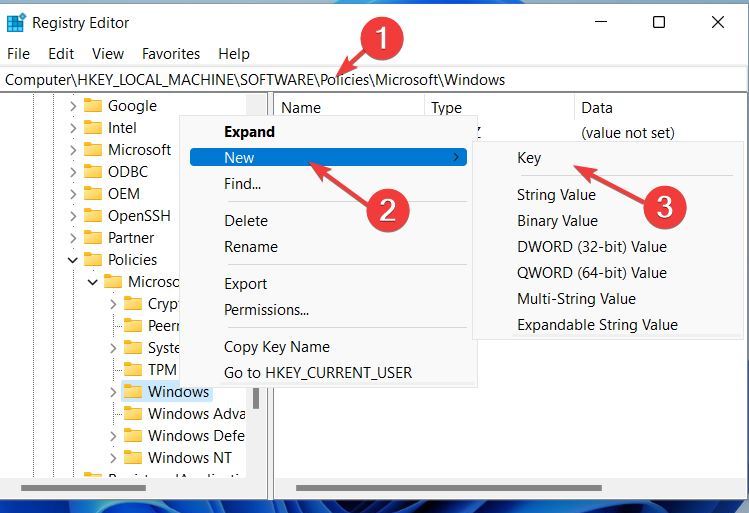Create a new String Value

[608, 195]
